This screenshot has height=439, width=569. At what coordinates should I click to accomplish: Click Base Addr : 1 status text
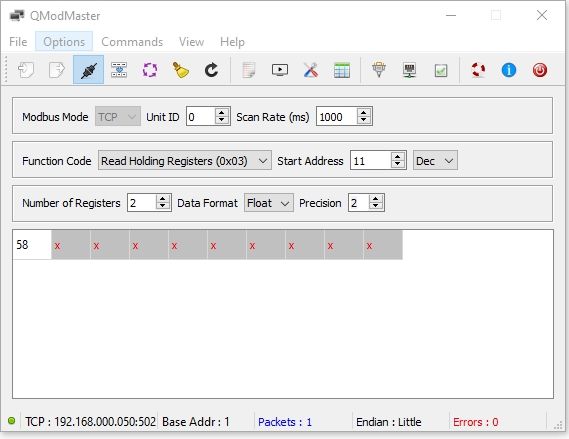click(196, 422)
